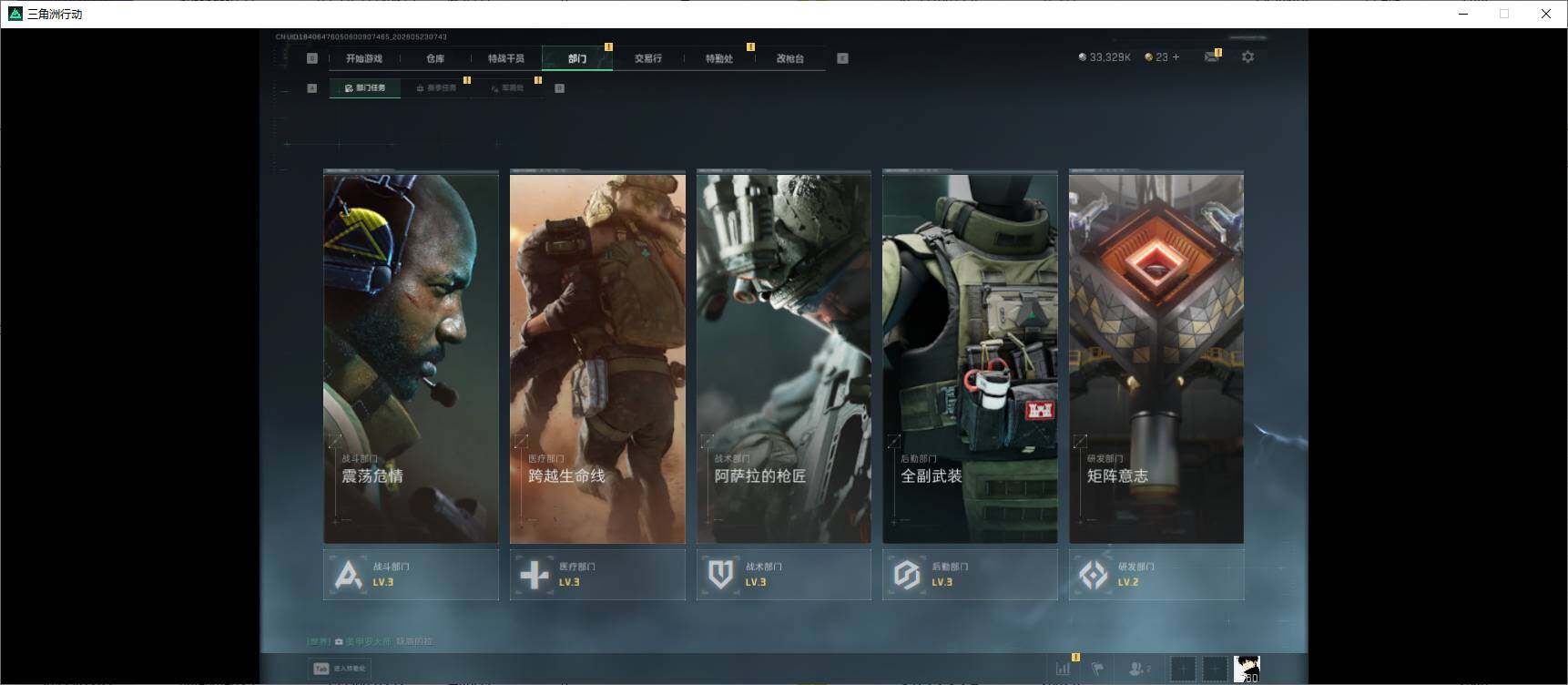The image size is (1568, 685).
Task: Click the player avatar in bottom bar
Action: 1247,669
